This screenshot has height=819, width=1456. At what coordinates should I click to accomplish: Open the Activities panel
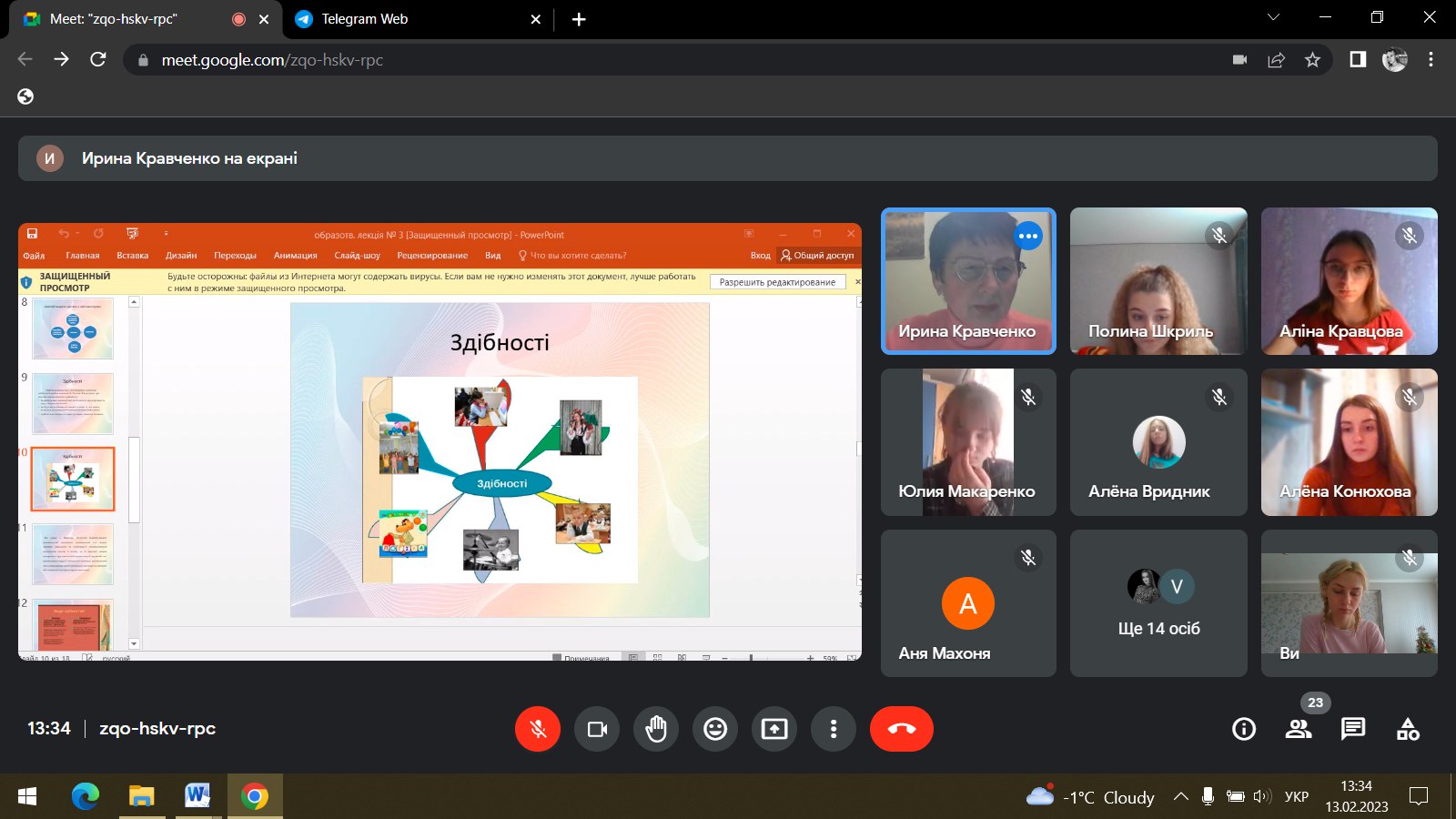click(1408, 729)
